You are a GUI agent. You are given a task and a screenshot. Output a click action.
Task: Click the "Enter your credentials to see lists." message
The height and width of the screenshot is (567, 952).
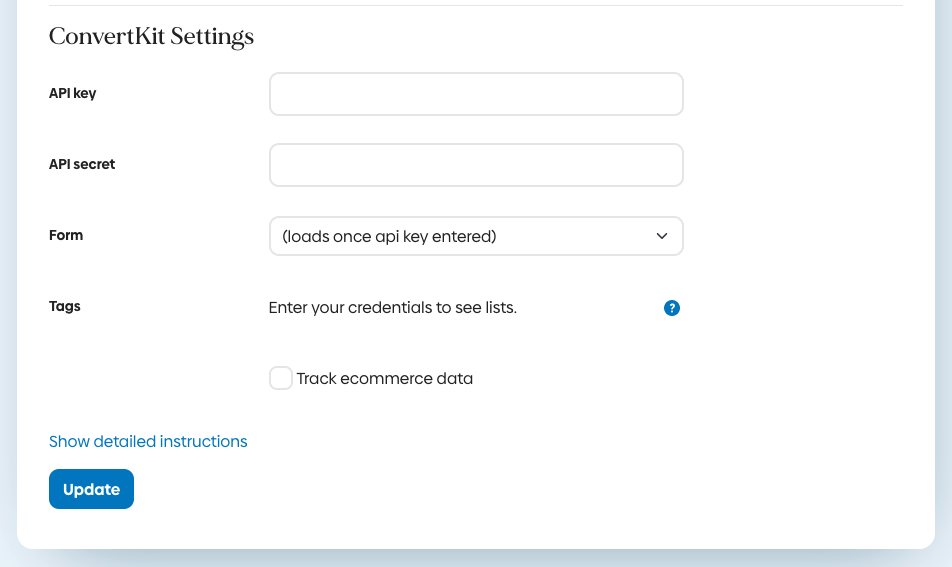pos(392,308)
